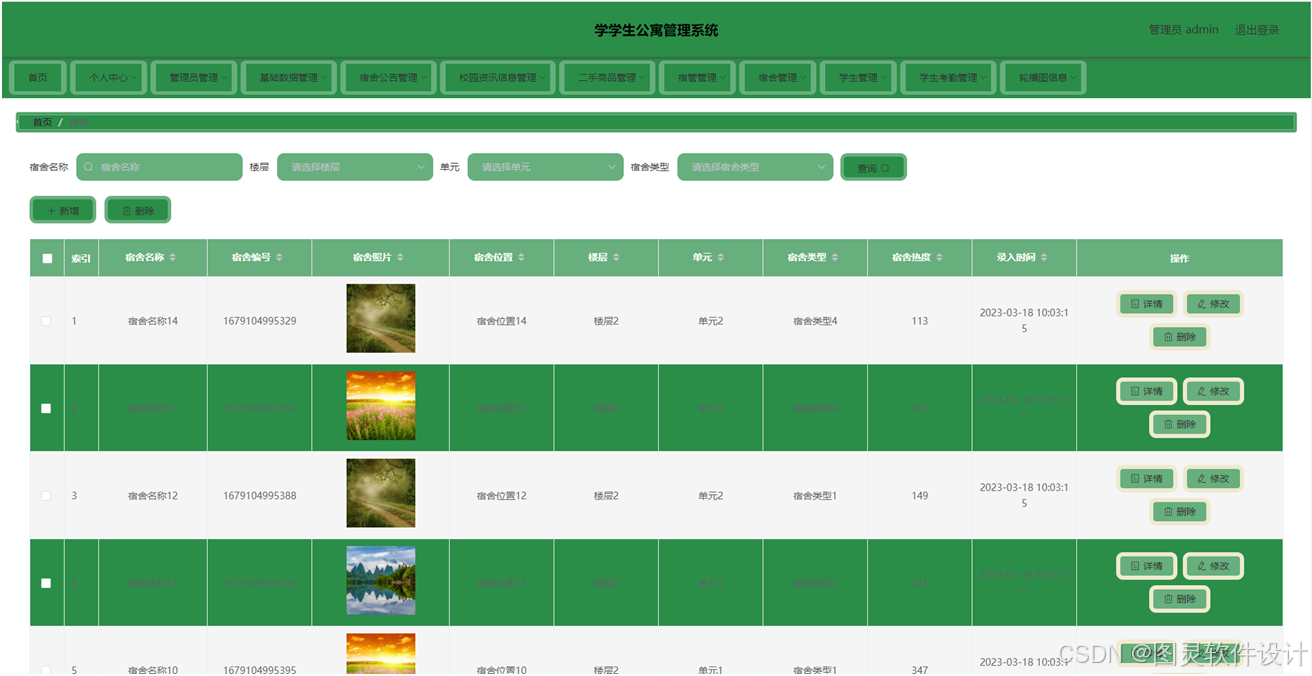The image size is (1312, 676).
Task: Tick the select-all checkbox in table header
Action: coord(47,258)
